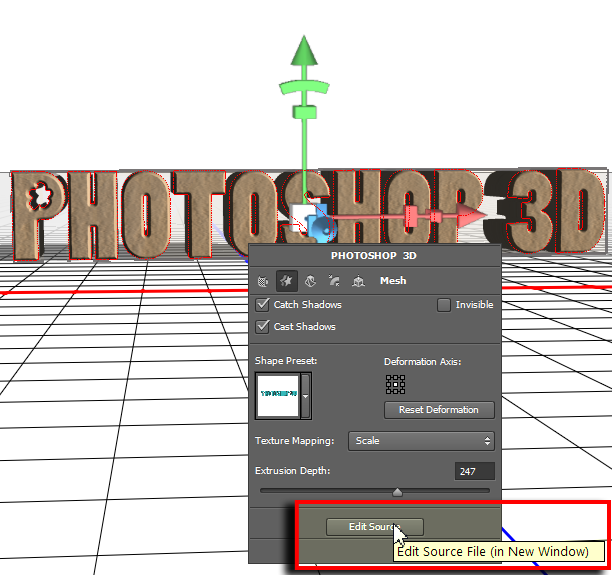Open the Cap properties icon
This screenshot has height=575, width=612.
(x=334, y=282)
